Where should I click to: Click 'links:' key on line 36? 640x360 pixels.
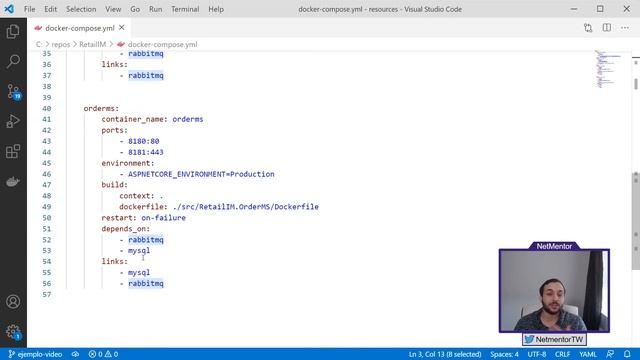coord(115,64)
